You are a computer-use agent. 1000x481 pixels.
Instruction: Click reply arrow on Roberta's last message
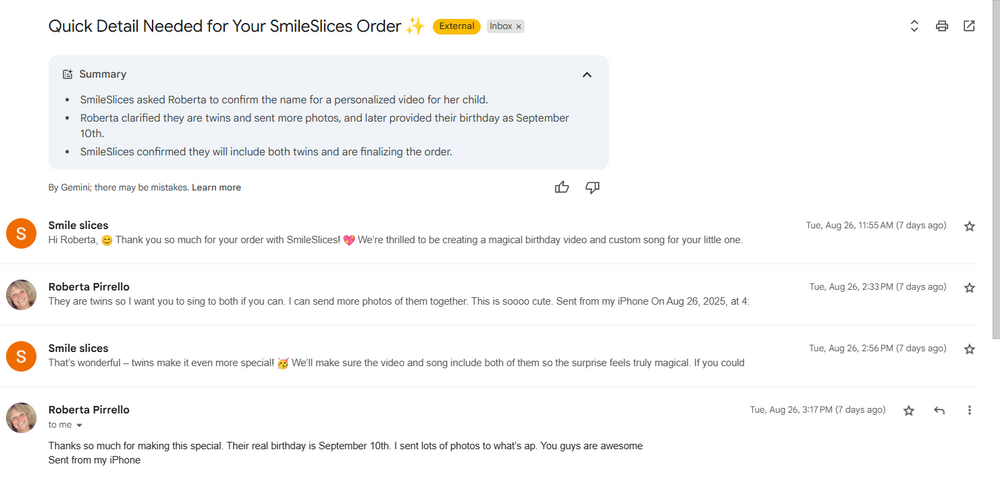[939, 410]
